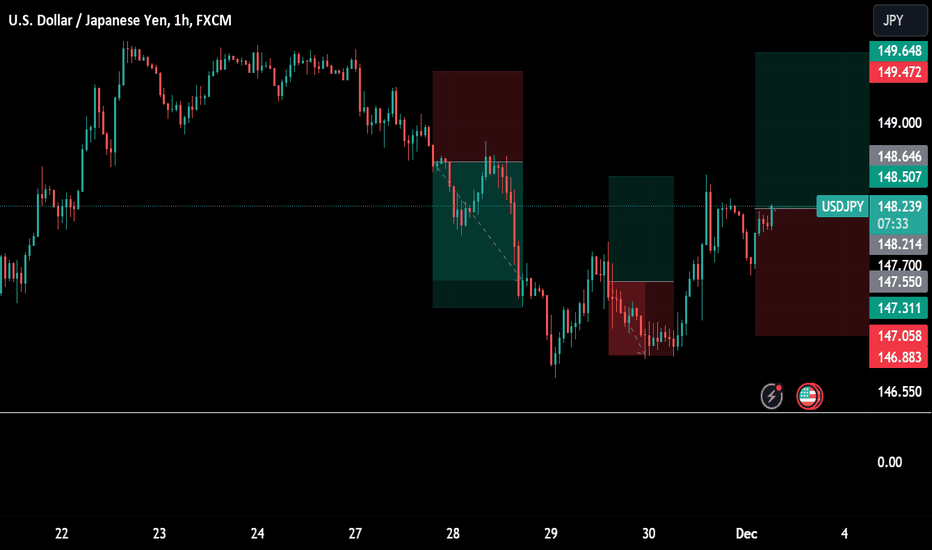Click the lightning bolt events icon
This screenshot has width=932, height=550.
[x=772, y=397]
